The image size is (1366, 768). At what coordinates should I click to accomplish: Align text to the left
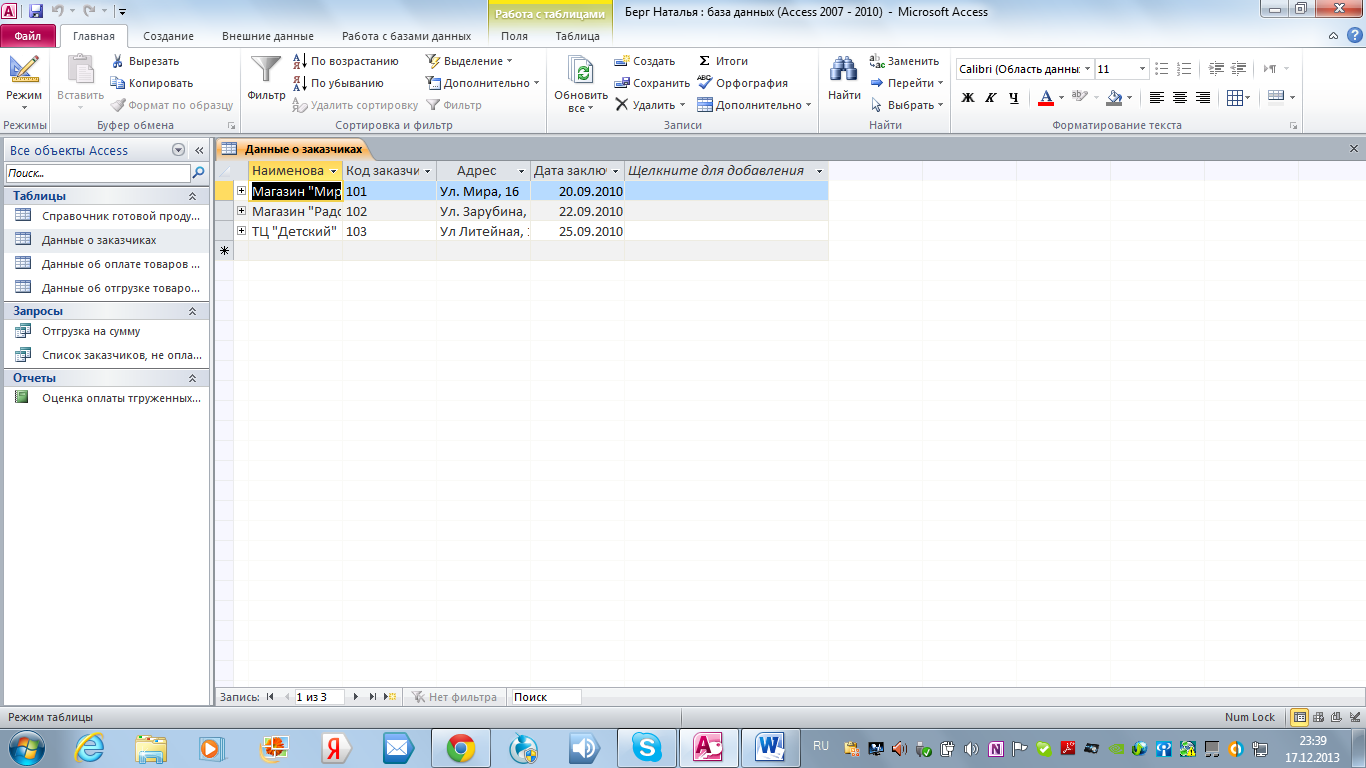click(x=1157, y=98)
